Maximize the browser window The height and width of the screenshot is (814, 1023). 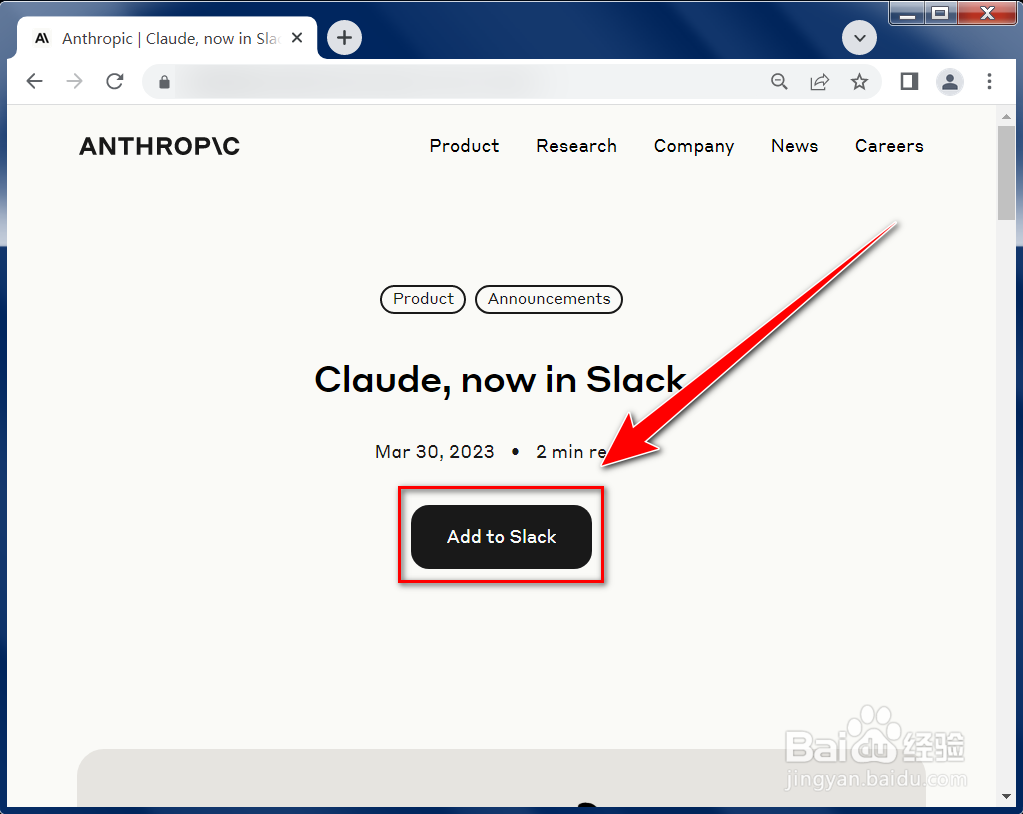(940, 13)
